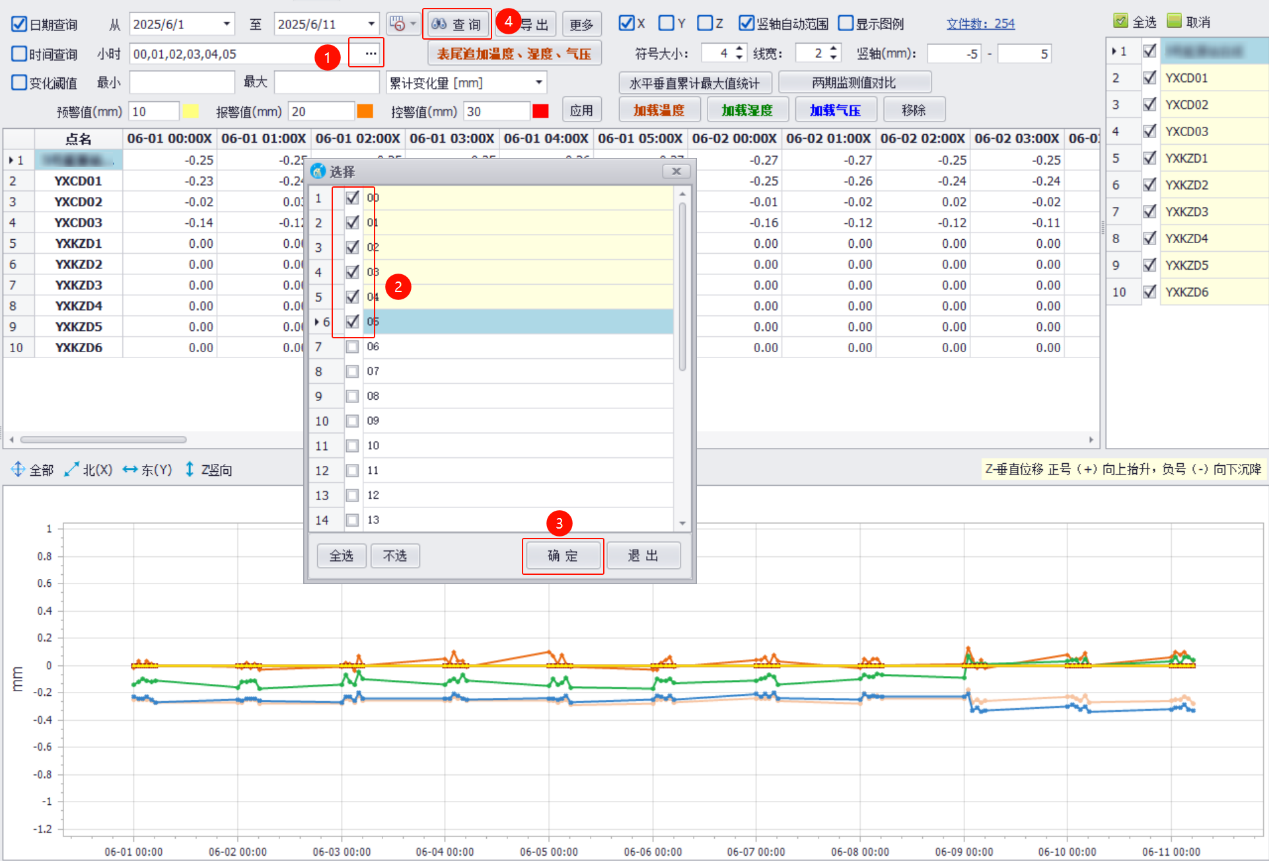Screen dimensions: 1269x861
Task: Select the Z竖向 vertical arrow icon
Action: click(190, 469)
